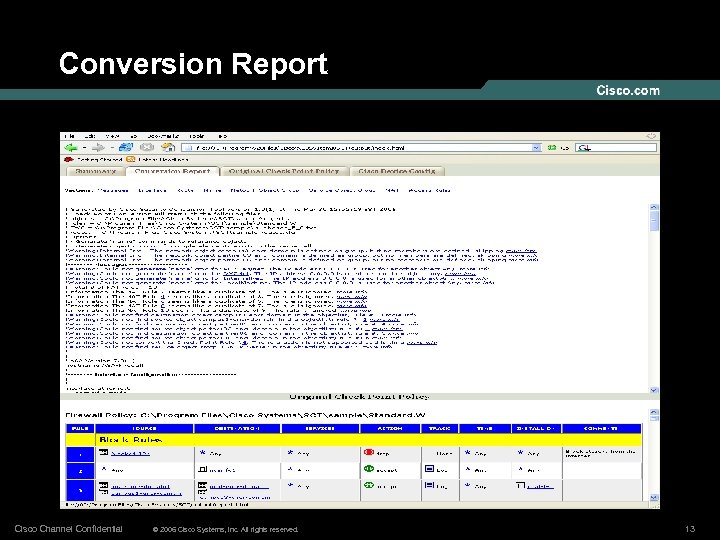This screenshot has width=720, height=540.
Task: Follow the Access Rules section link
Action: (429, 190)
